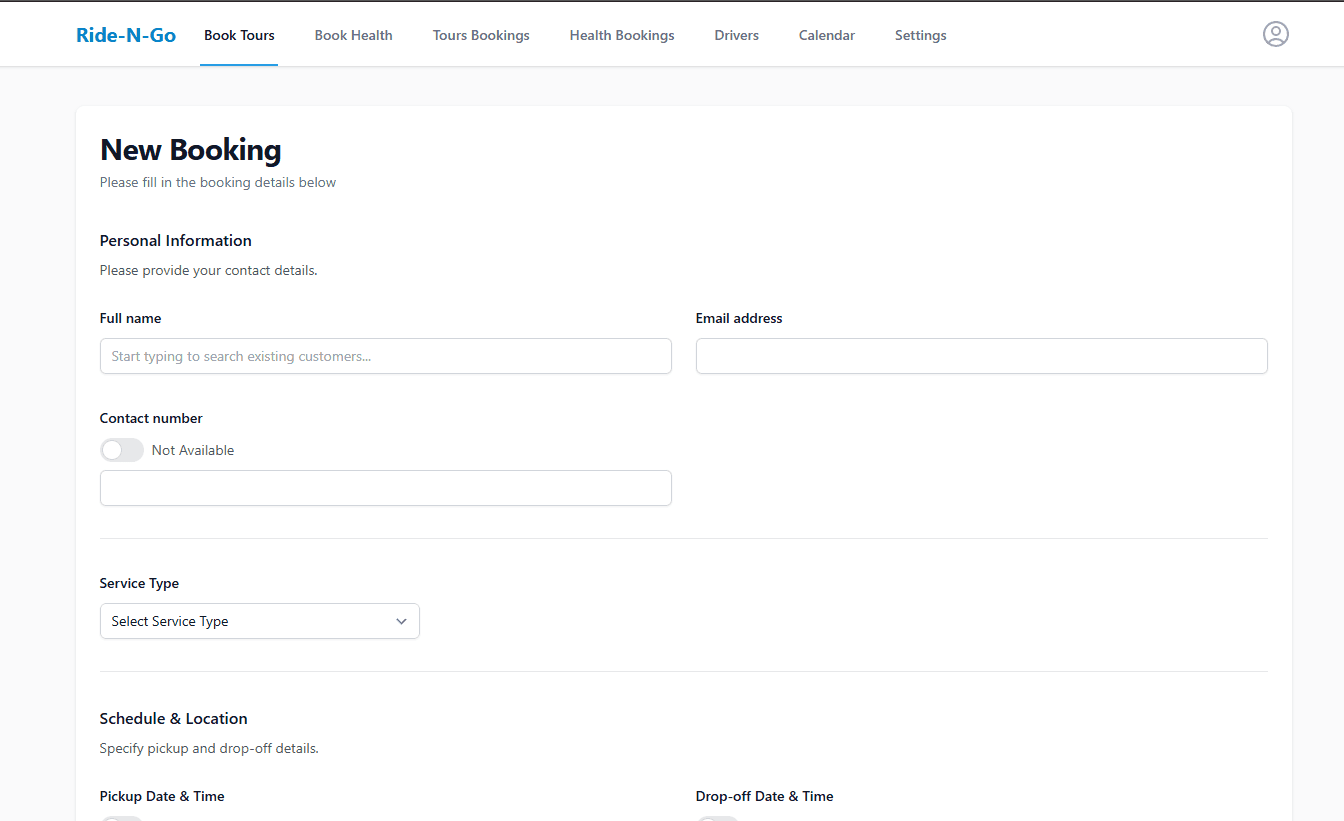Click the New Booking heading text
This screenshot has width=1344, height=821.
click(x=191, y=150)
